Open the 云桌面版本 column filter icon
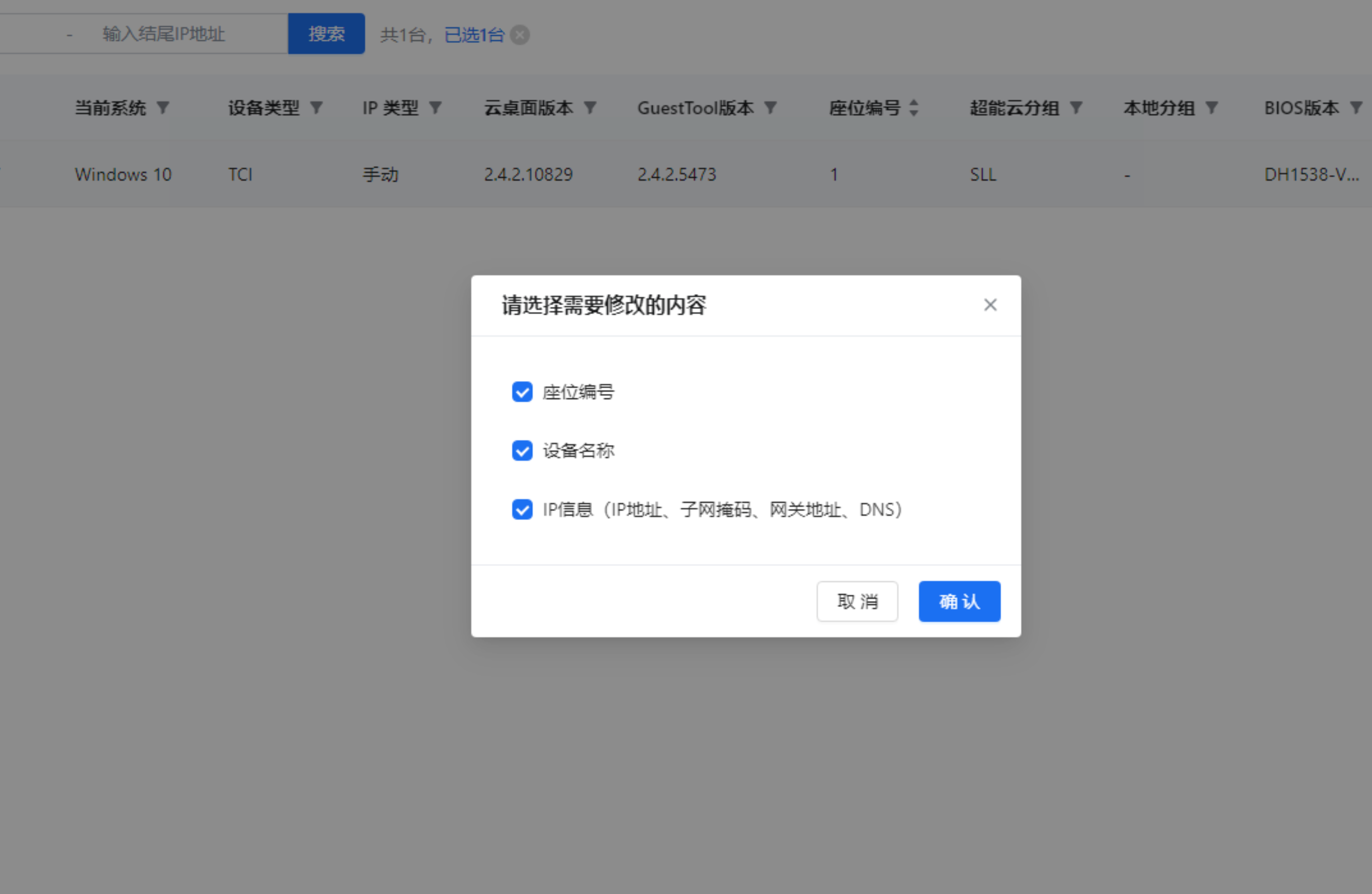This screenshot has height=894, width=1372. point(590,107)
